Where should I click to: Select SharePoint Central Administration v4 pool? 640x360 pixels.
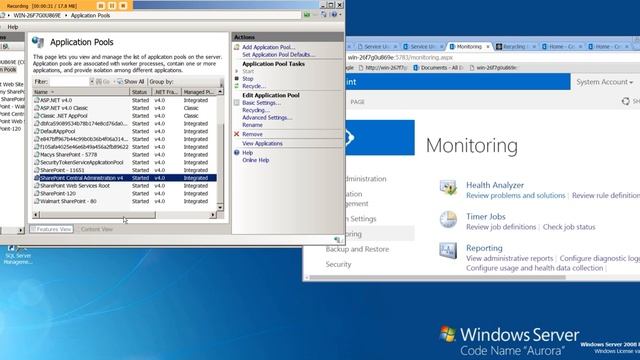[124, 178]
